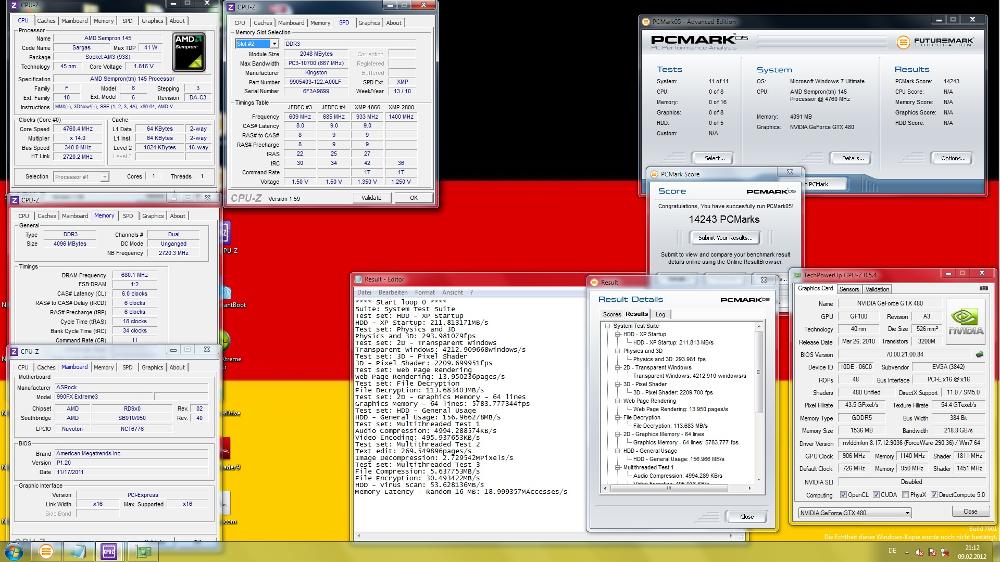The width and height of the screenshot is (1000, 562).
Task: Close the PCMark Score dialog with X
Action: 790,173
